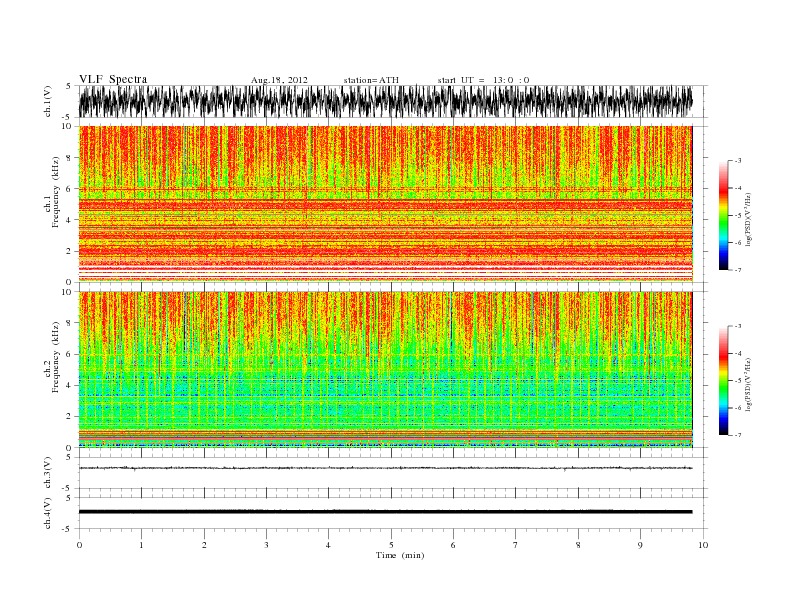792x612 pixels.
Task: Click the ch.1 spectrogram color scale bar
Action: click(723, 215)
